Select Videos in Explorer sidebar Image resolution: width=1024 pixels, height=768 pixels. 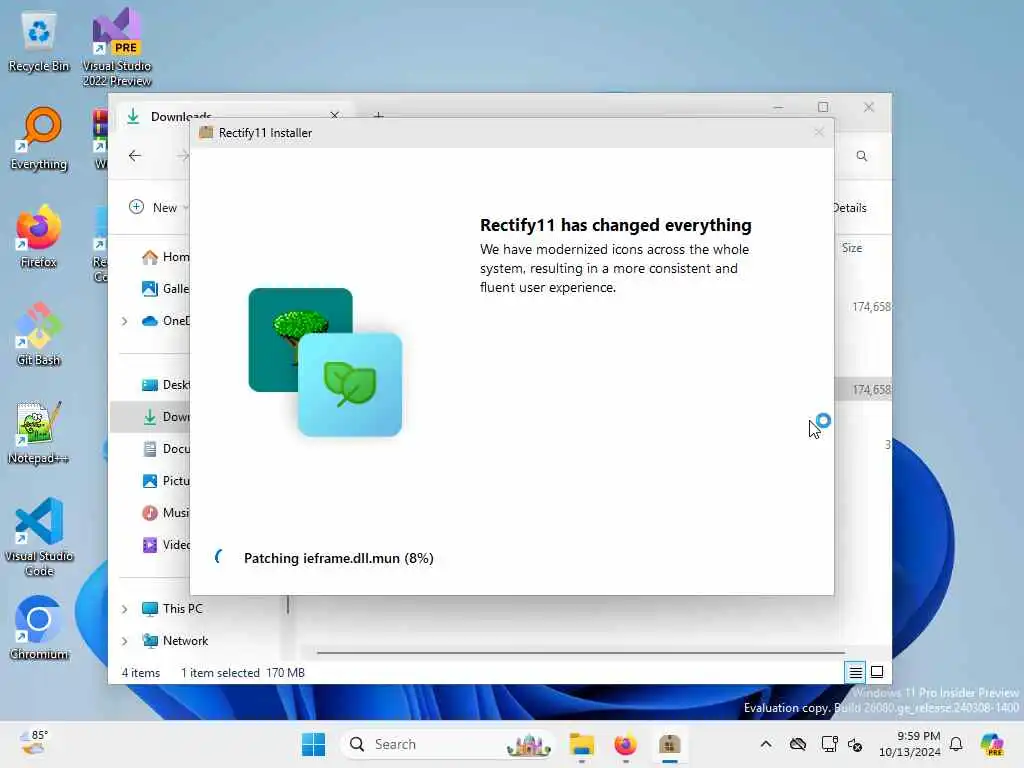[165, 545]
